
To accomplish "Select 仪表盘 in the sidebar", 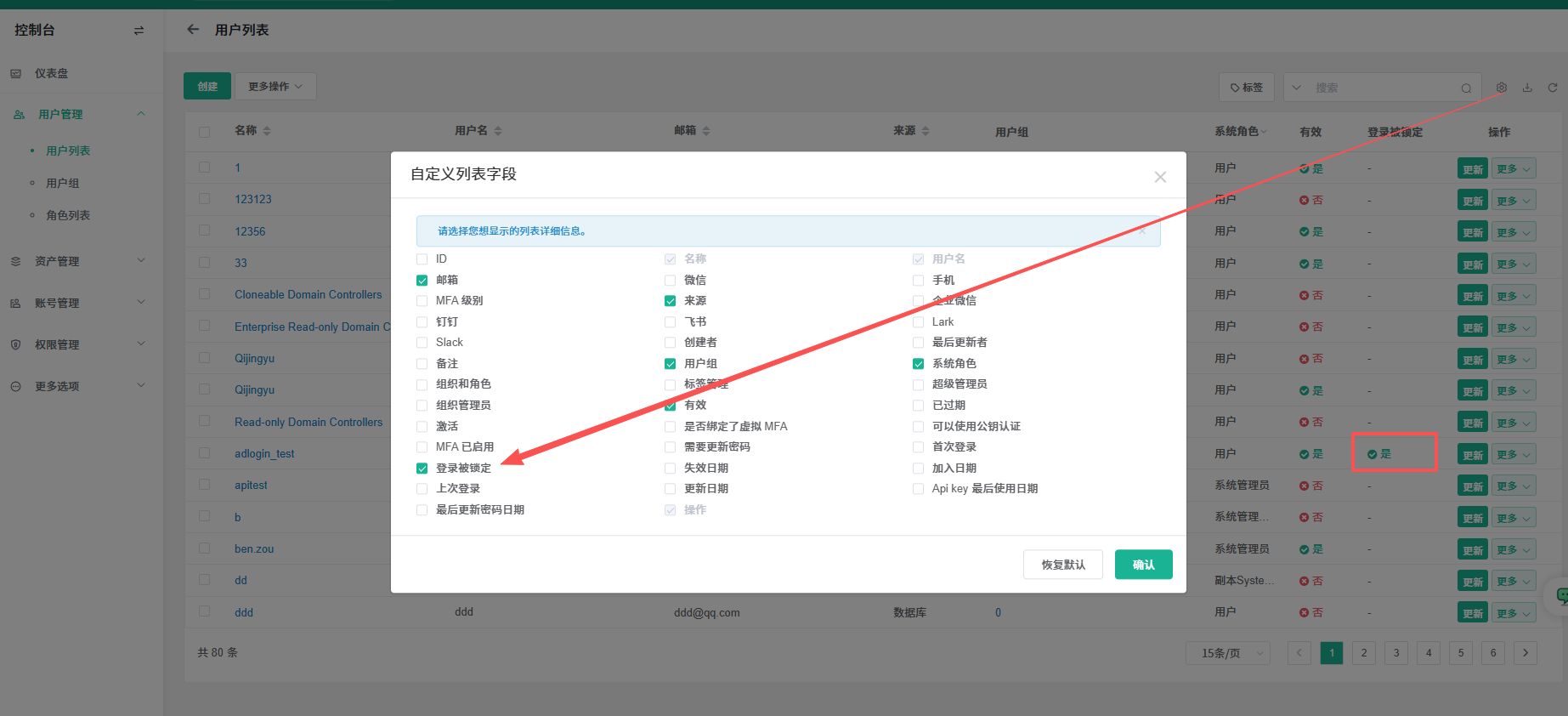I will [52, 74].
